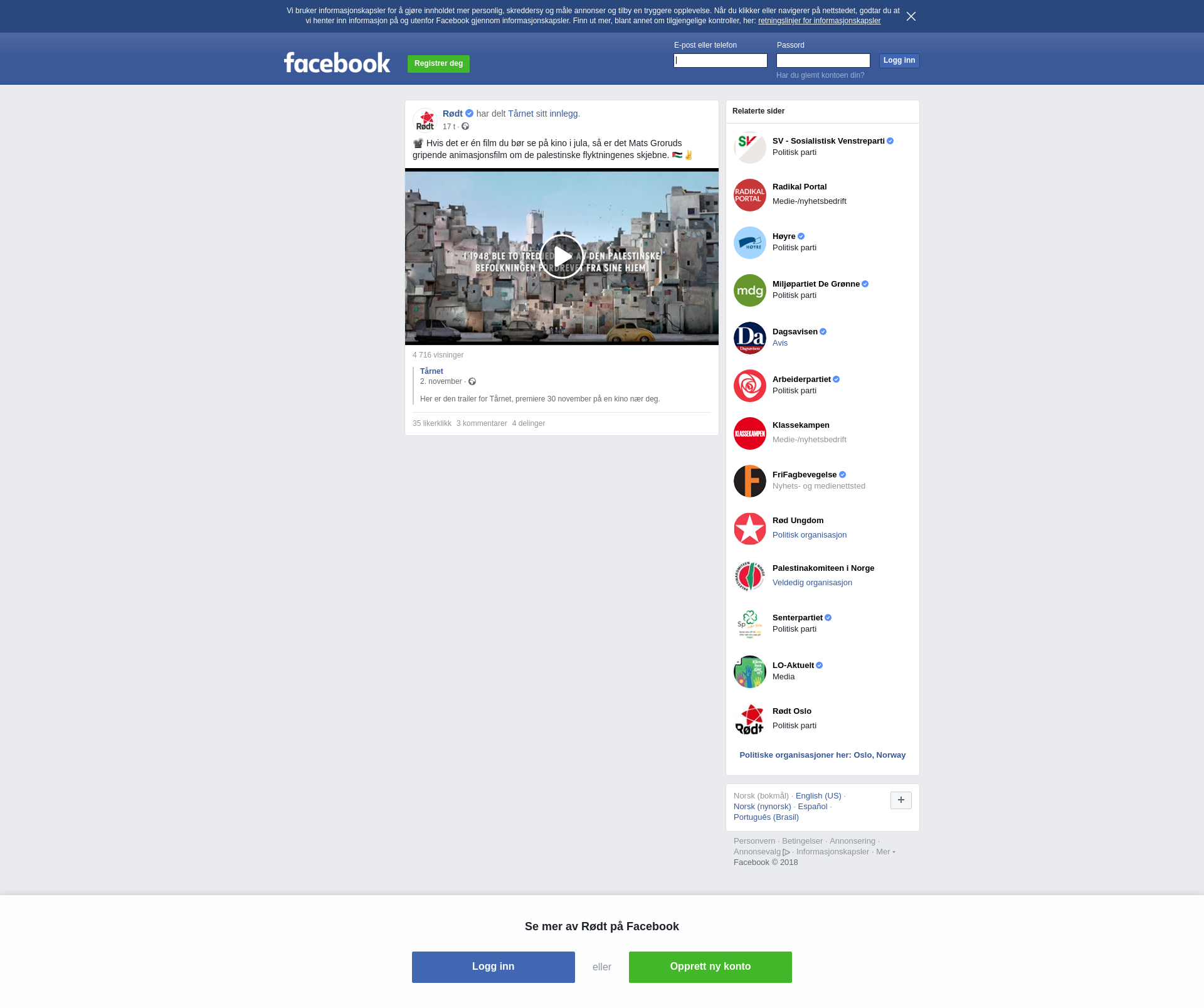1204x1008 pixels.
Task: Expand the Mer footer menu
Action: (x=885, y=852)
